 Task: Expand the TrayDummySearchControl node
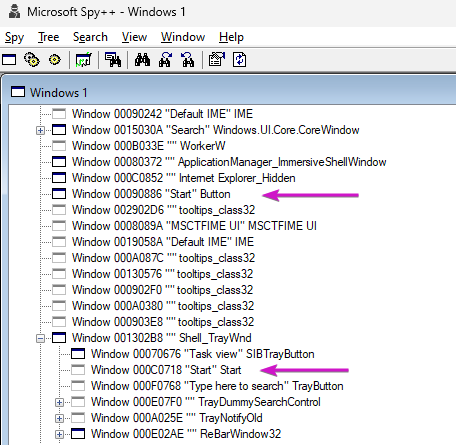point(59,402)
